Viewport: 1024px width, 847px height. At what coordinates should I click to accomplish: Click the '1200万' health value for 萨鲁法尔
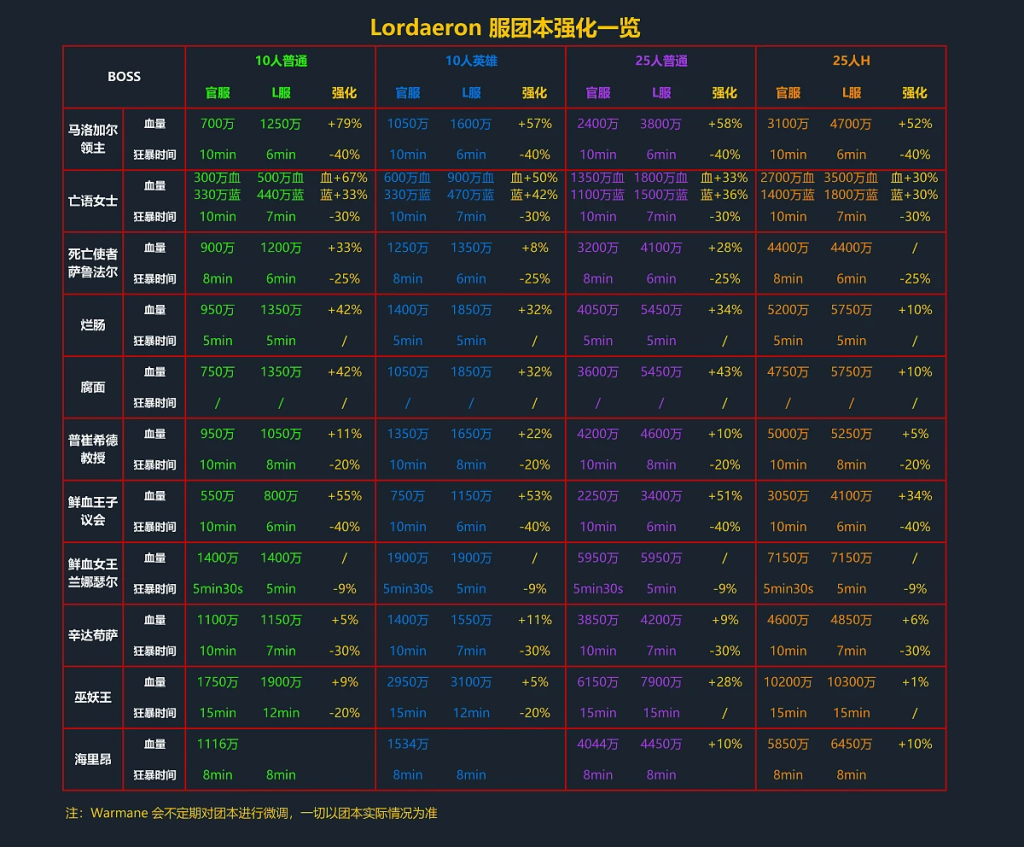point(281,248)
